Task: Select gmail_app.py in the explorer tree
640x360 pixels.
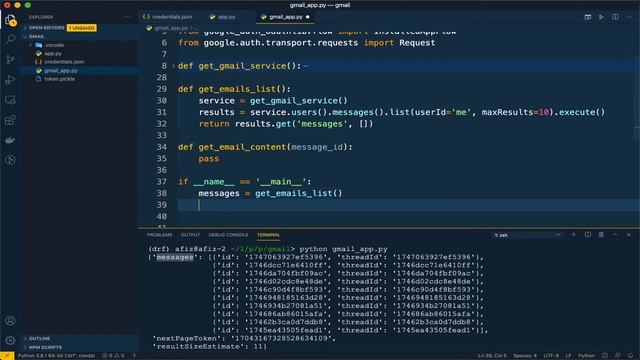Action: pyautogui.click(x=80, y=71)
